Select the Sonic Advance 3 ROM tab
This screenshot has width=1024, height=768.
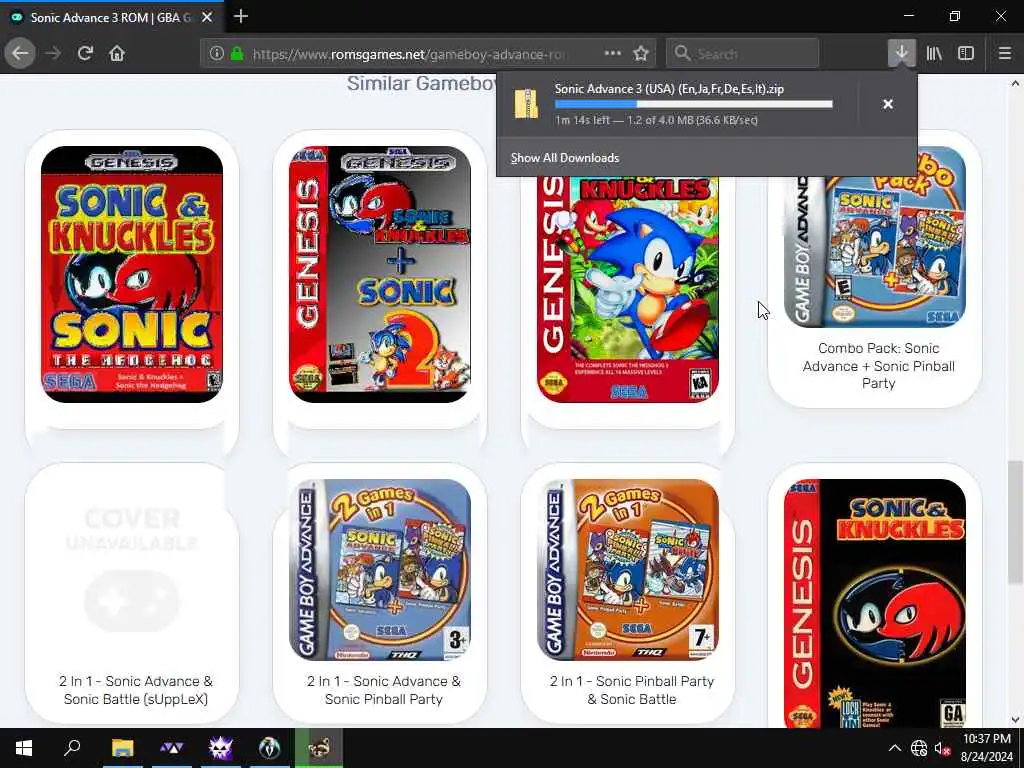111,18
